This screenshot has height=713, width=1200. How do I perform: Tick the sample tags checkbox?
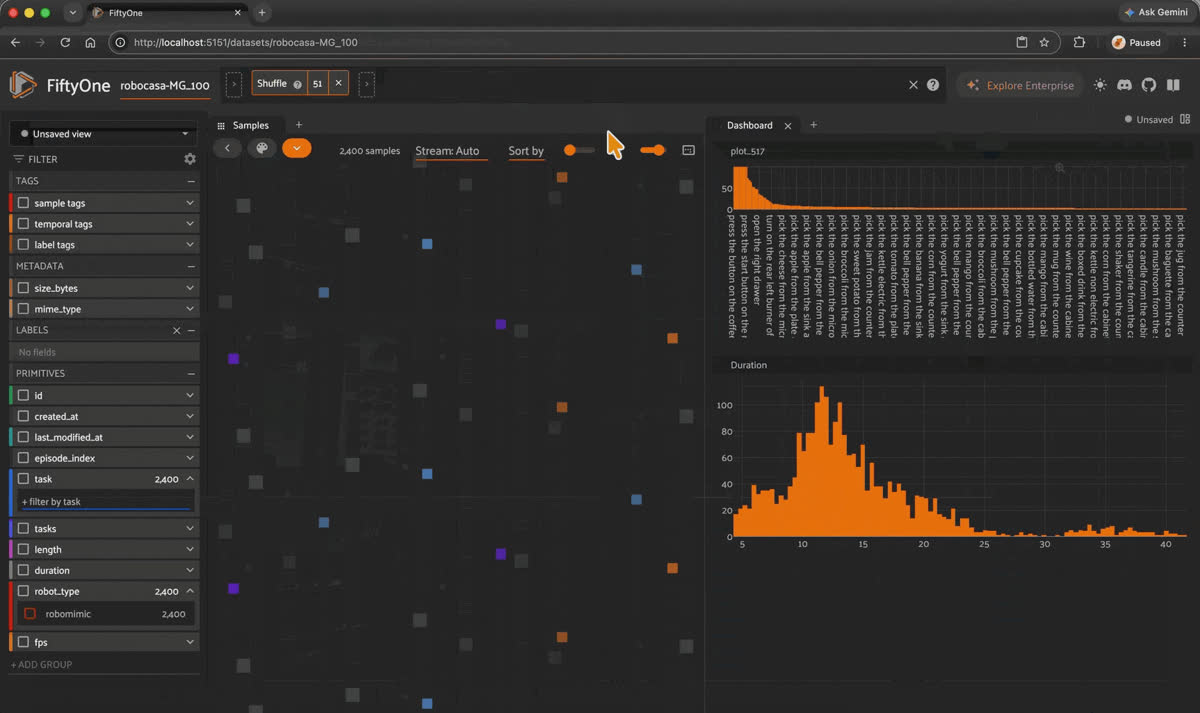[x=24, y=203]
